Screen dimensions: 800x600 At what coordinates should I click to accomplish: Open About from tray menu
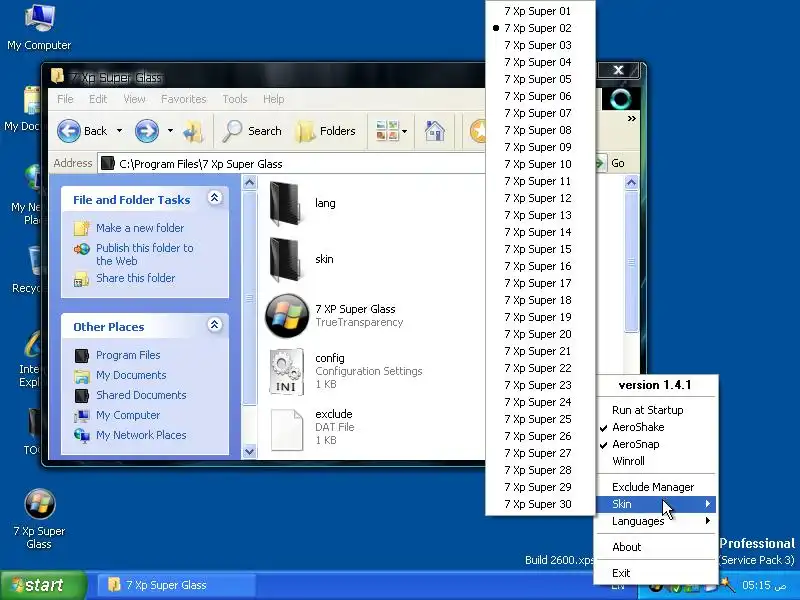pos(656,547)
